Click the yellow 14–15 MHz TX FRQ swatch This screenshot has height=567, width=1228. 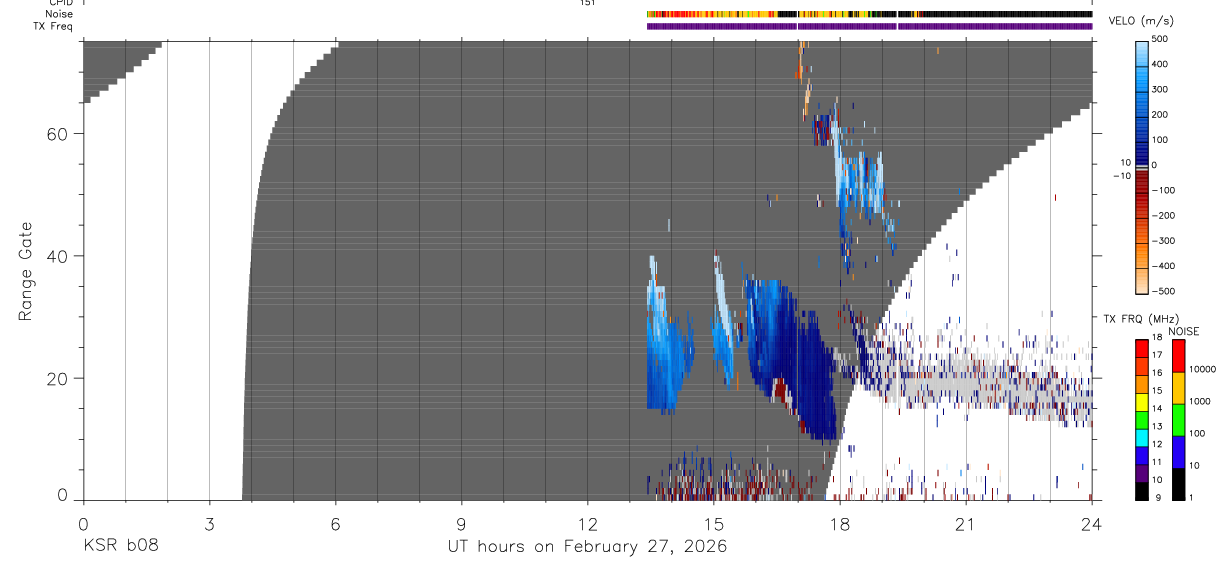(x=1141, y=401)
